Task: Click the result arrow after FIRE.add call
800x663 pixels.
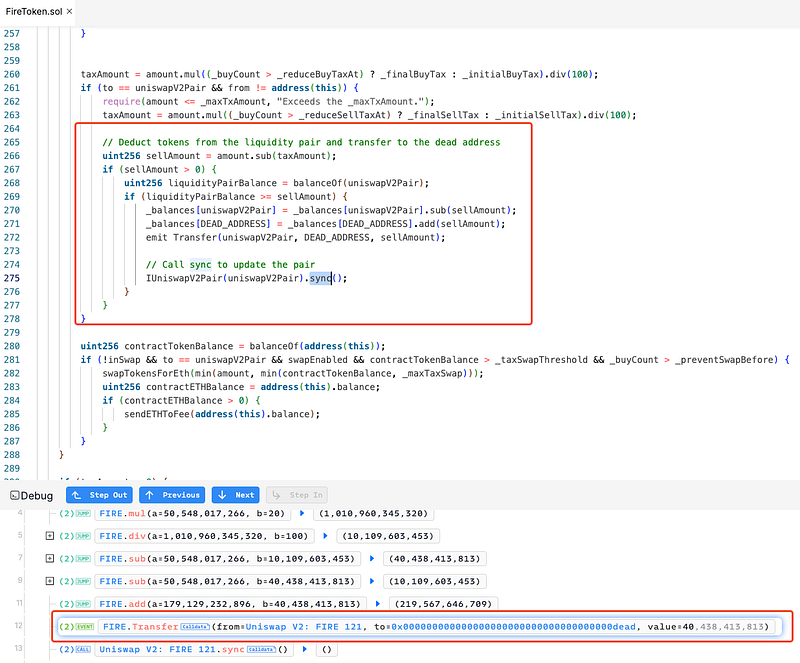Action: click(379, 604)
